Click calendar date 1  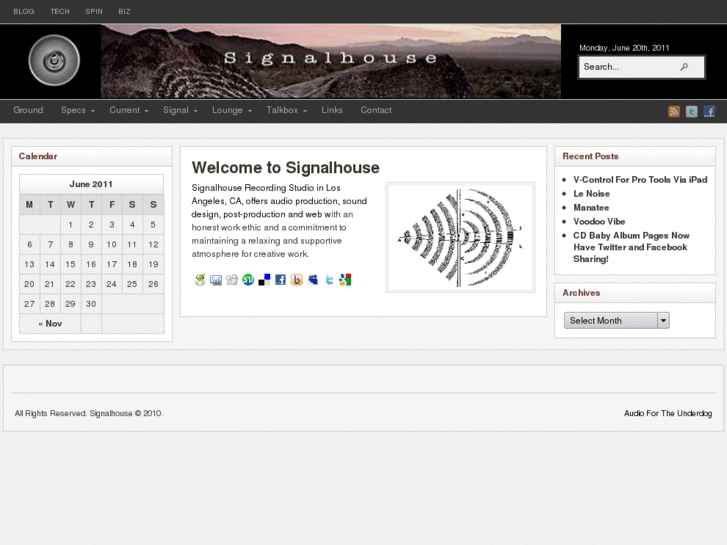tap(70, 224)
